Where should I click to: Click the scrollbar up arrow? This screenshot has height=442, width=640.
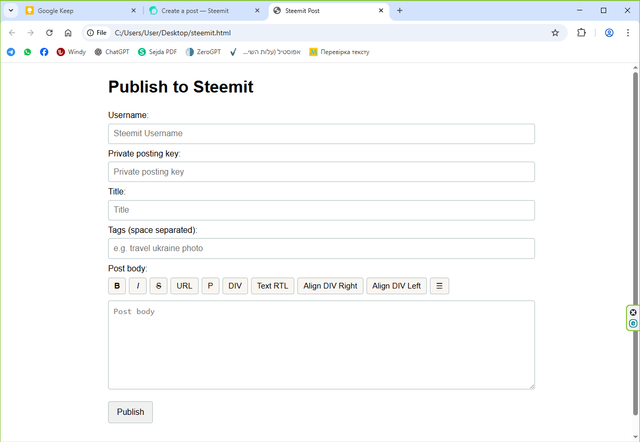point(635,68)
